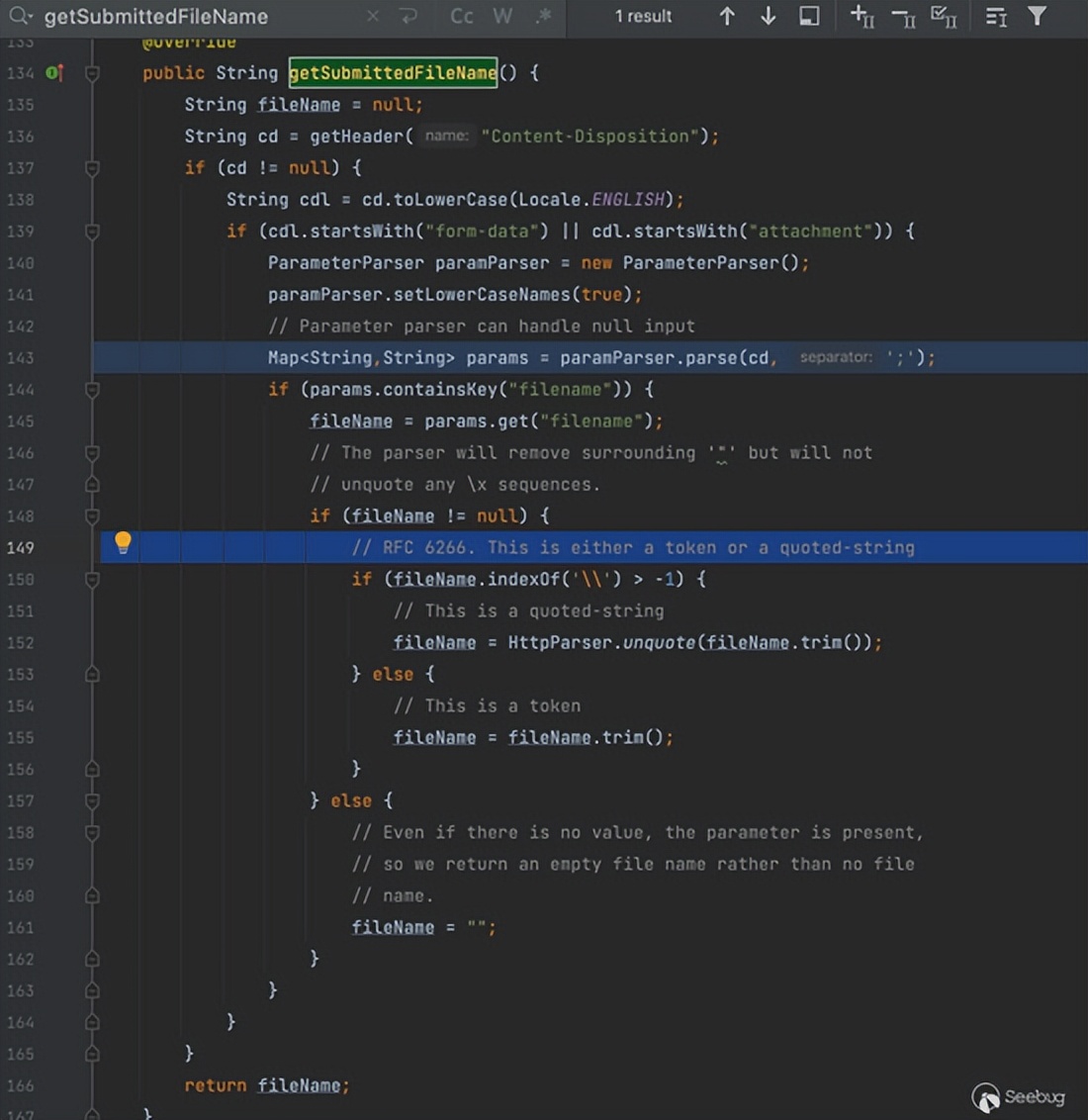1088x1120 pixels.
Task: Toggle whole Words (W) option
Action: point(502,16)
